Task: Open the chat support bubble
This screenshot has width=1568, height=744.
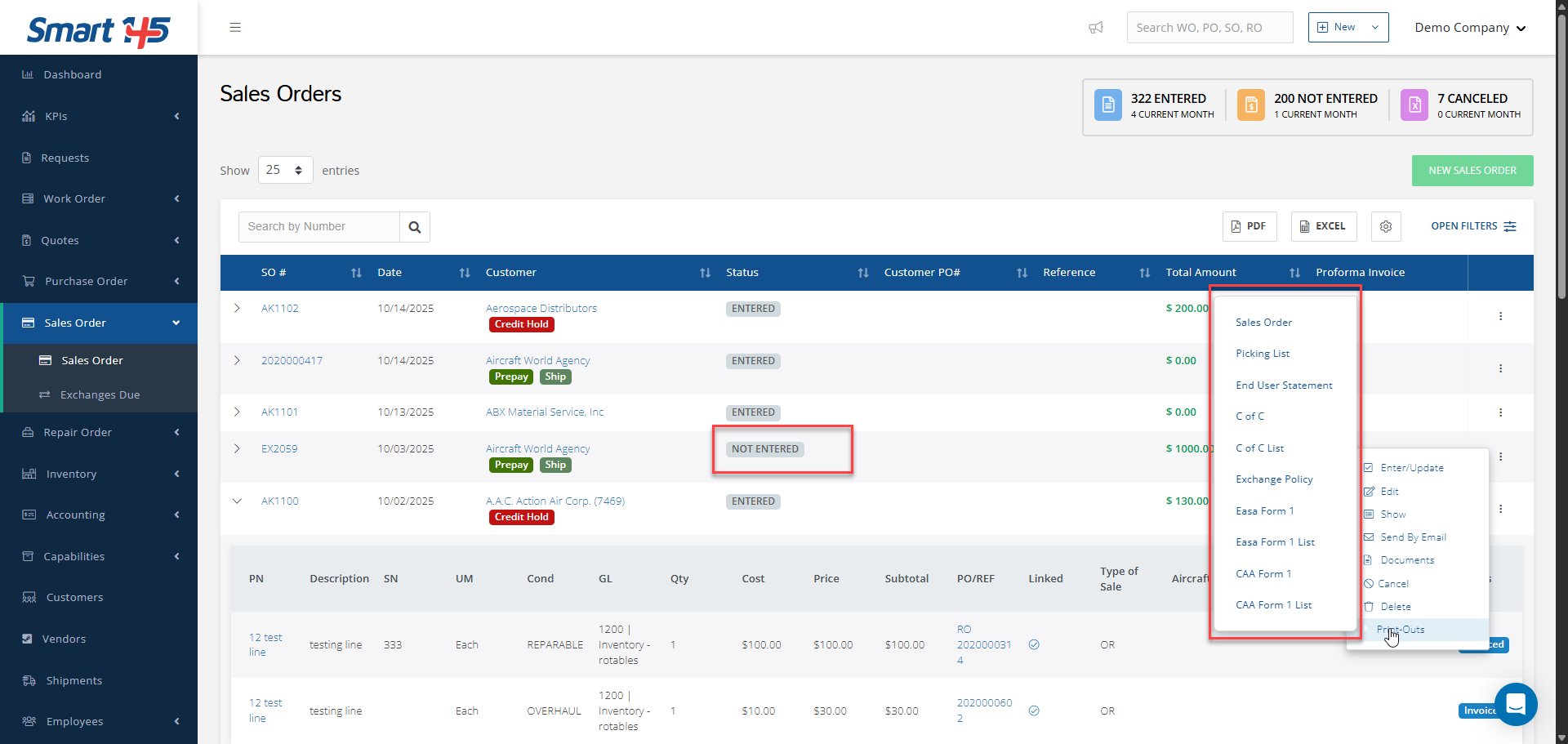Action: [x=1516, y=704]
